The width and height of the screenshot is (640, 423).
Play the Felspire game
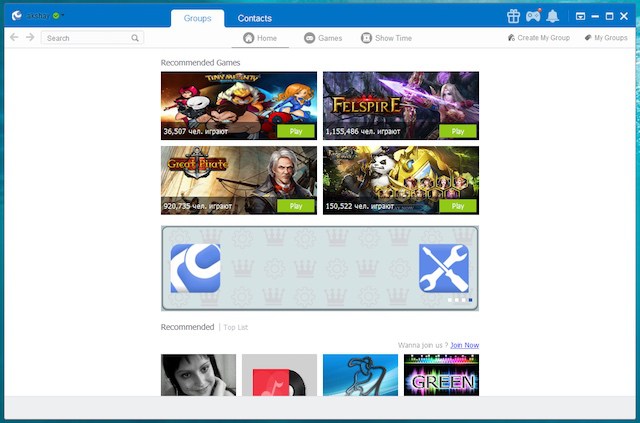(x=458, y=131)
